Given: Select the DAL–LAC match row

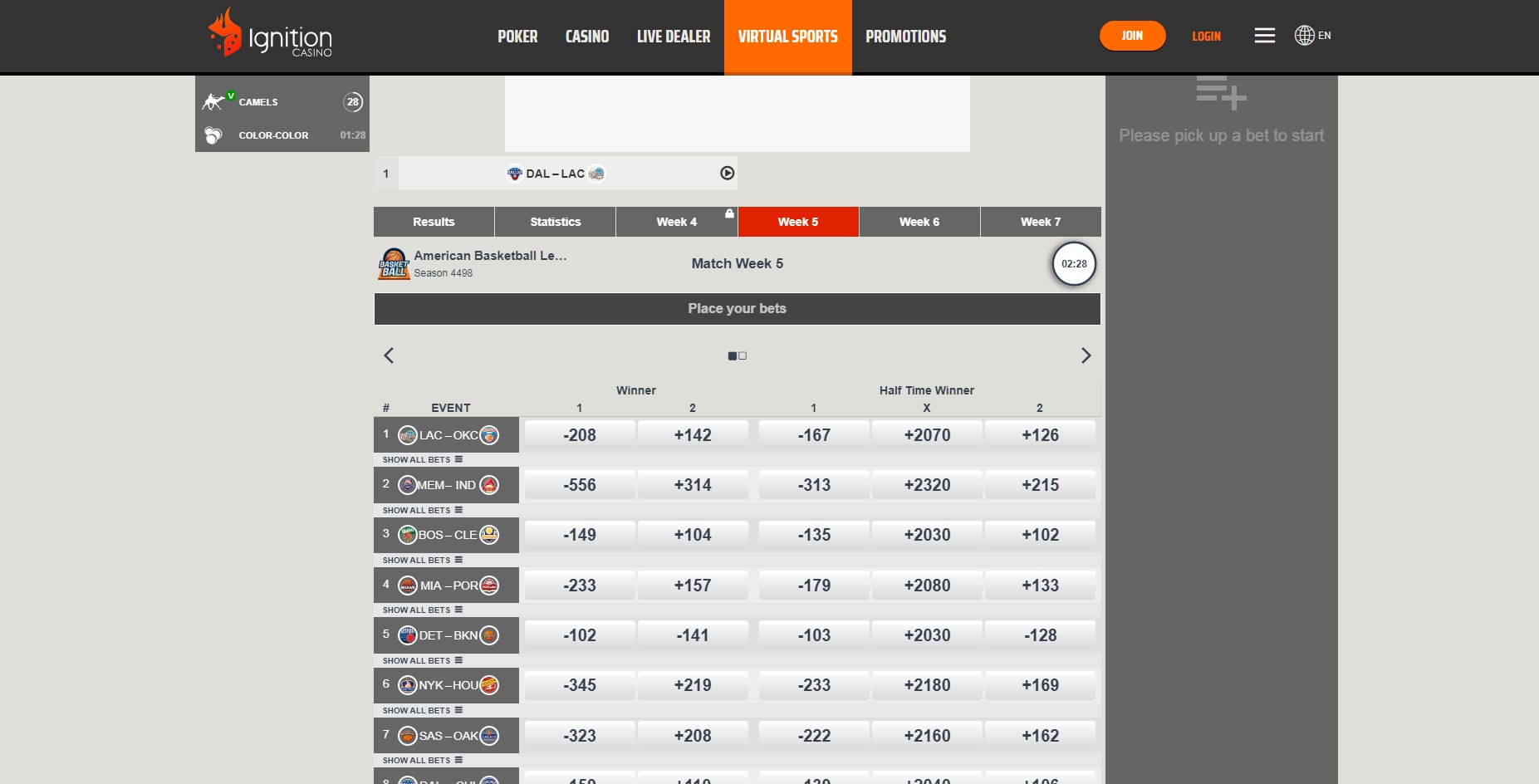Looking at the screenshot, I should pos(556,174).
